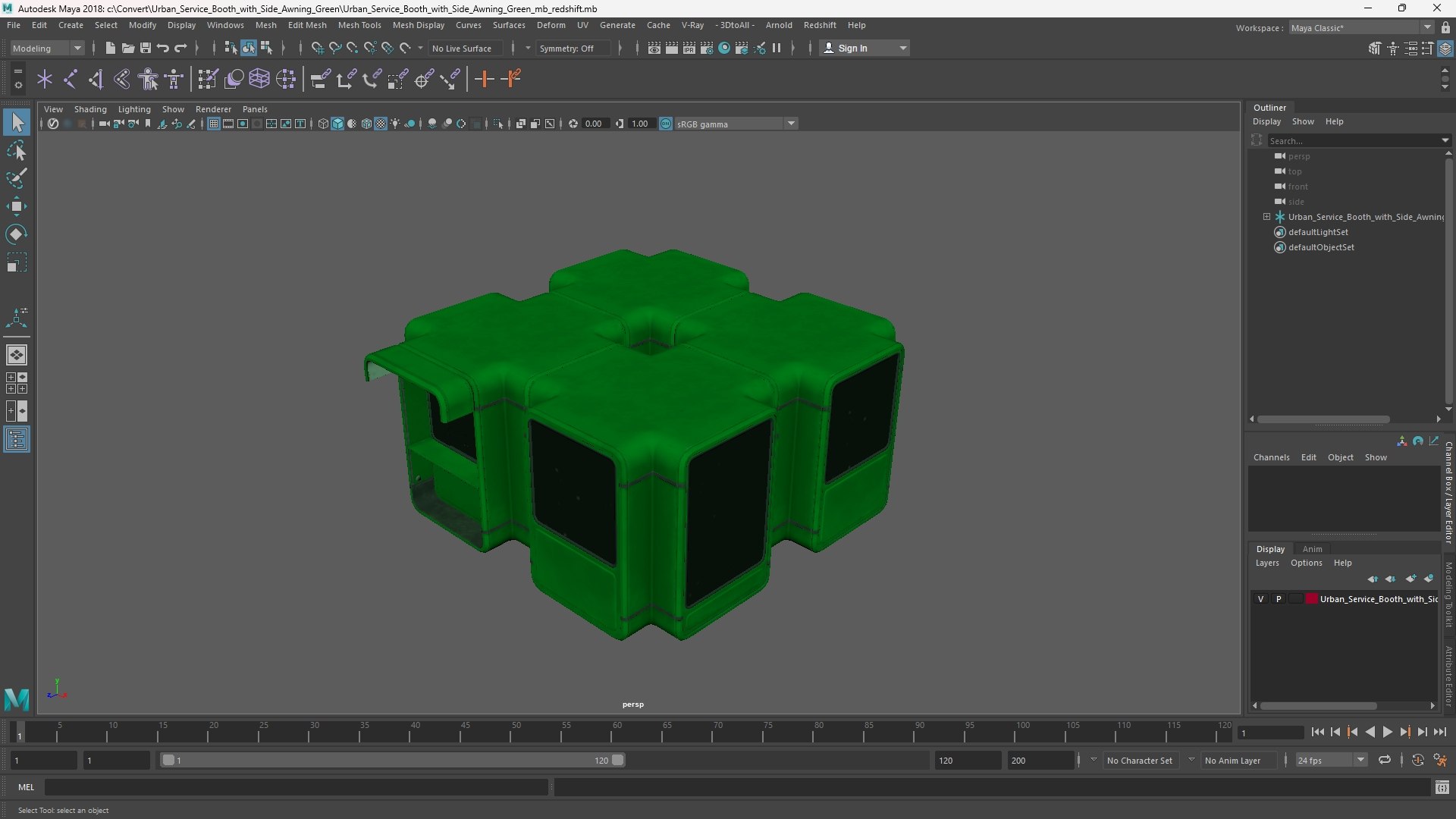Image resolution: width=1456 pixels, height=819 pixels.
Task: Click the red layer color swatch
Action: tap(1311, 599)
